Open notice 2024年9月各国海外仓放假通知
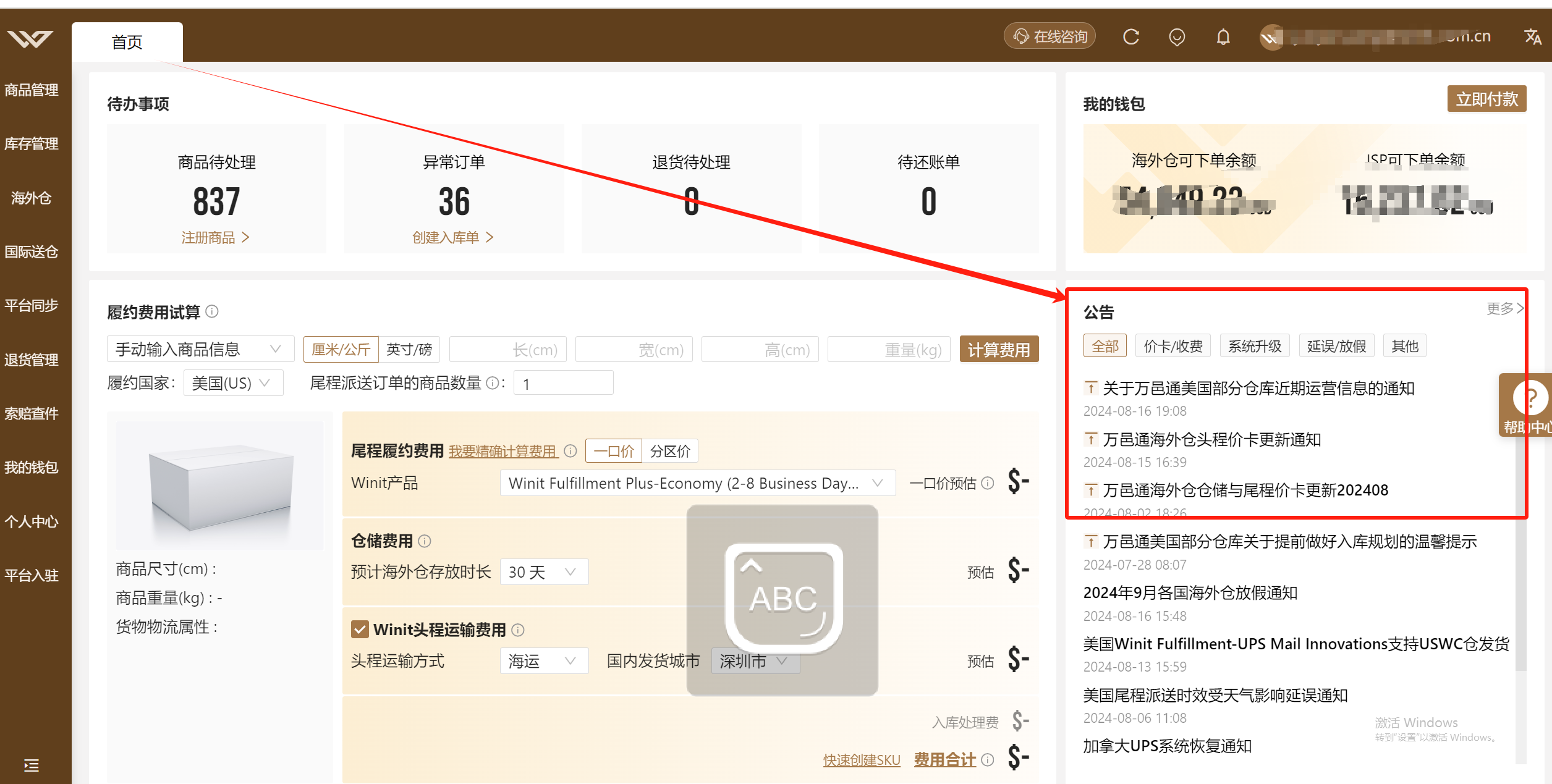This screenshot has height=784, width=1552. click(x=1190, y=593)
